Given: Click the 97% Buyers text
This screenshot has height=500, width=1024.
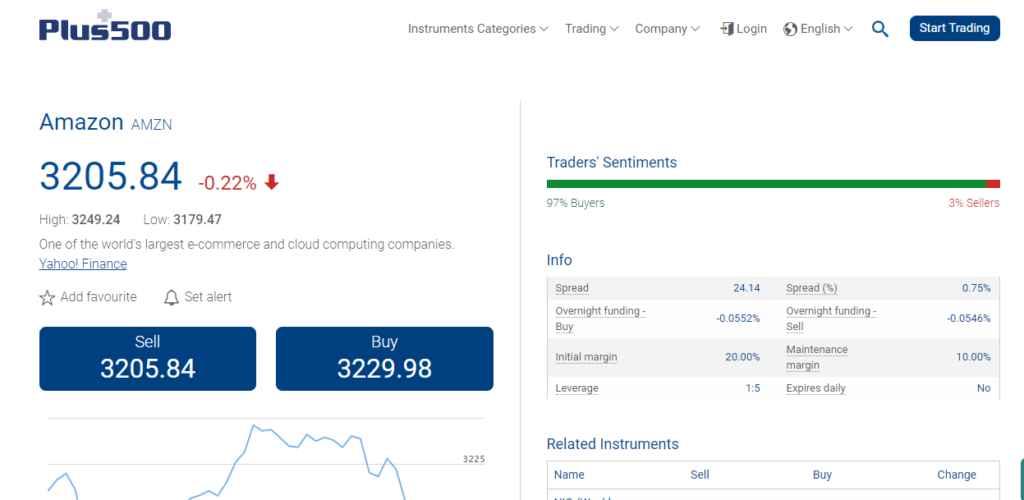Looking at the screenshot, I should click(575, 203).
